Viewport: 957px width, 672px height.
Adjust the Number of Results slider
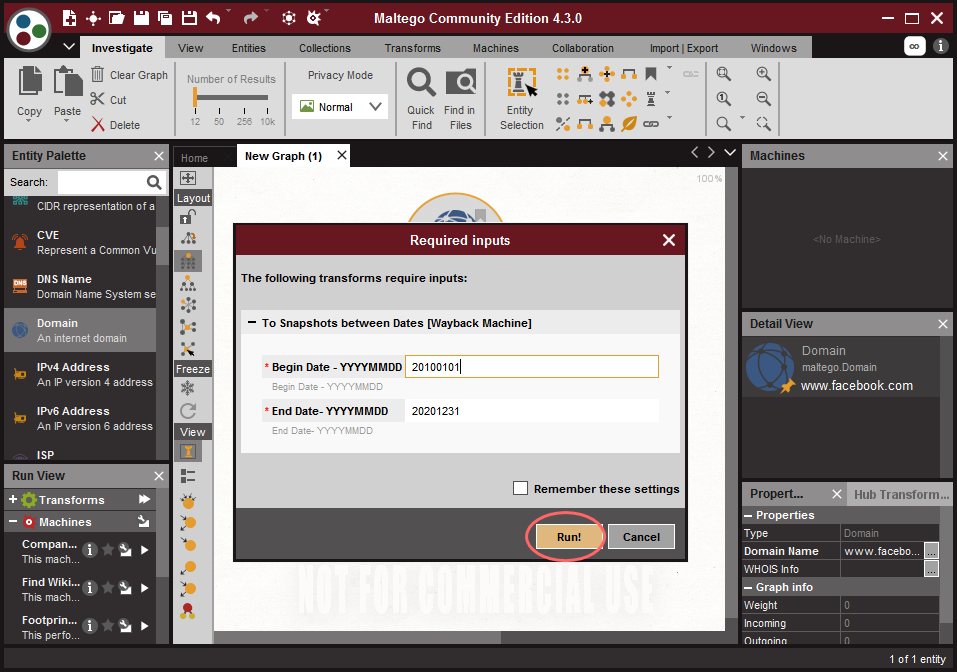tap(195, 98)
